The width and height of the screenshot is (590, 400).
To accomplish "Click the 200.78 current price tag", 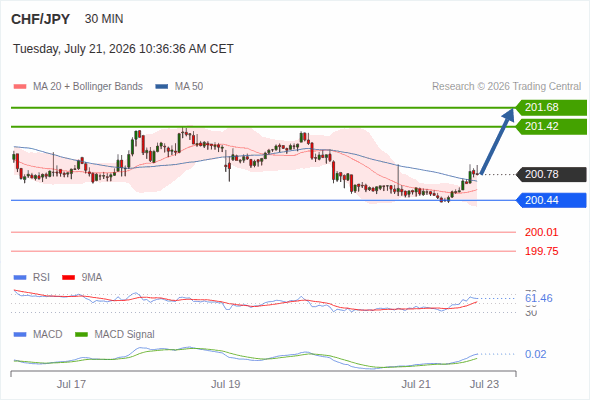I will pyautogui.click(x=551, y=174).
